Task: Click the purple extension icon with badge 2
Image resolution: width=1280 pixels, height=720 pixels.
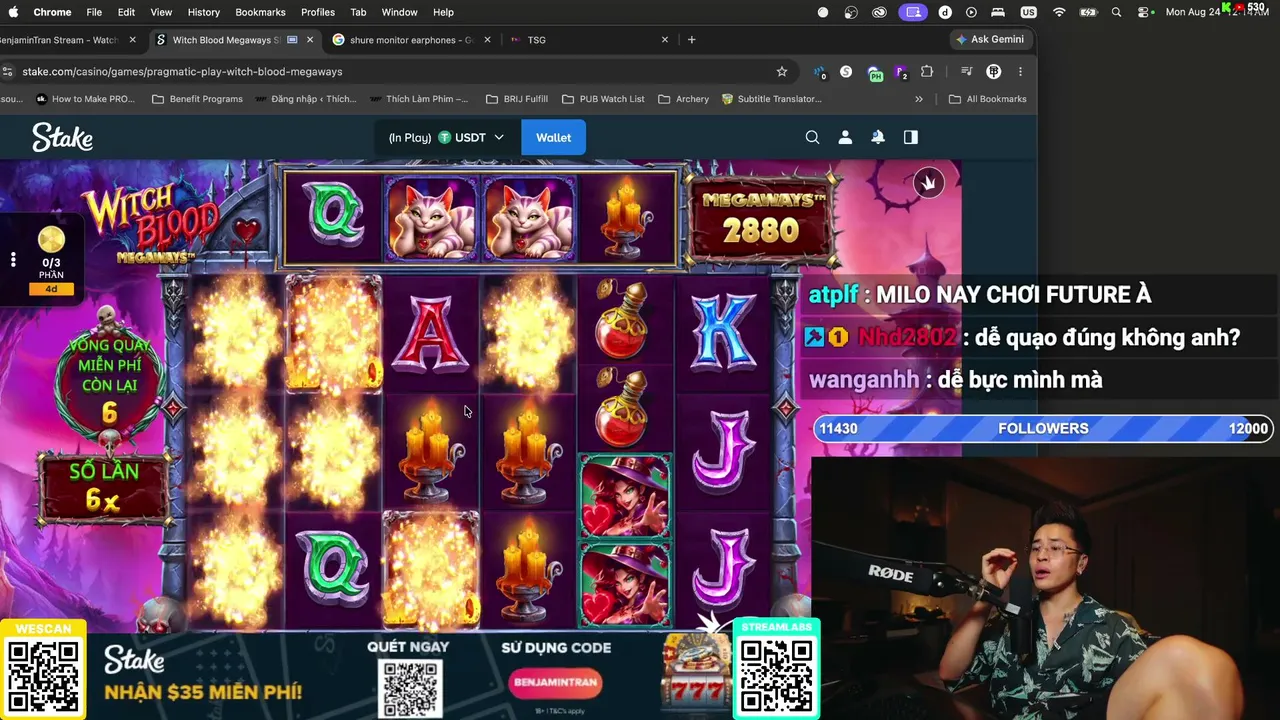Action: (901, 73)
